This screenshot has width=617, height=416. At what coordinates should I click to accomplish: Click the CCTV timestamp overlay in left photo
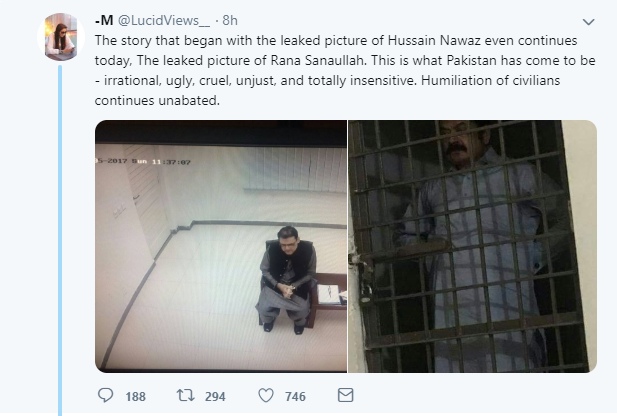(x=143, y=162)
